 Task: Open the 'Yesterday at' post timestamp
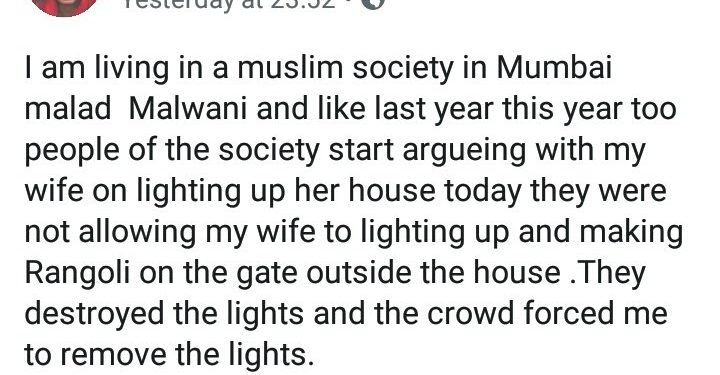pyautogui.click(x=231, y=5)
